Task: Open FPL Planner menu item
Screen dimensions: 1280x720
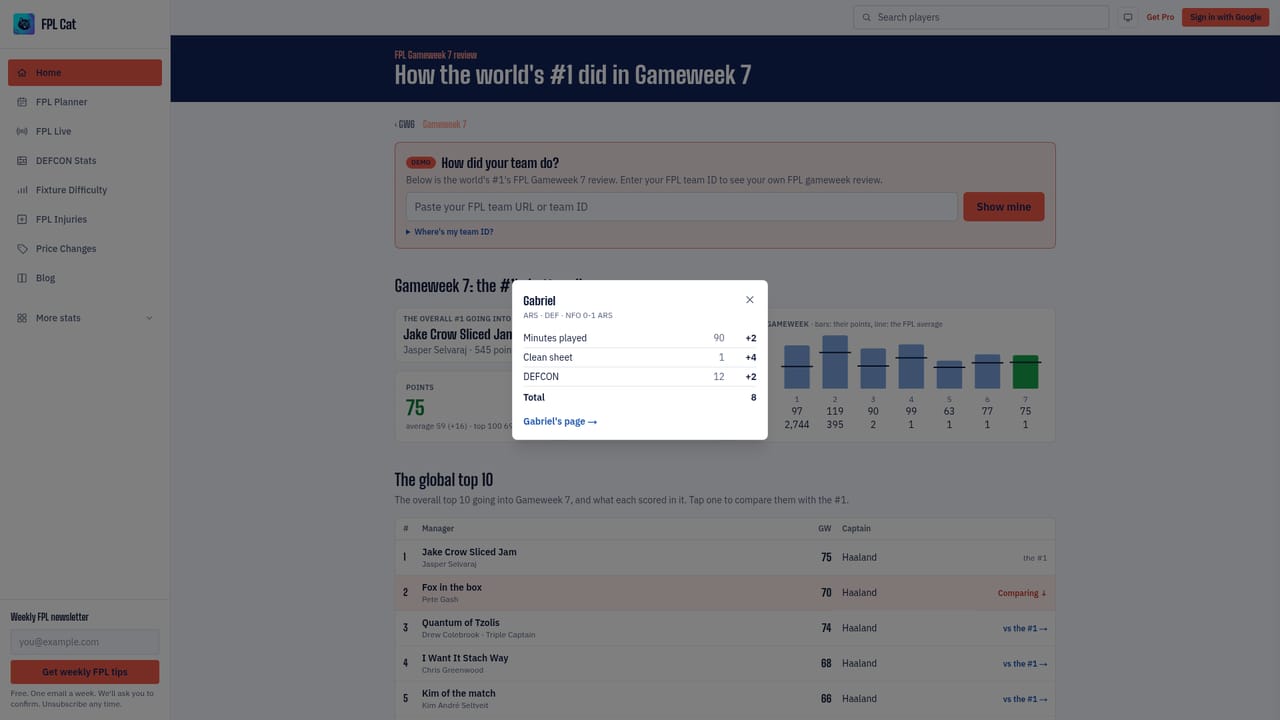Action: point(85,102)
